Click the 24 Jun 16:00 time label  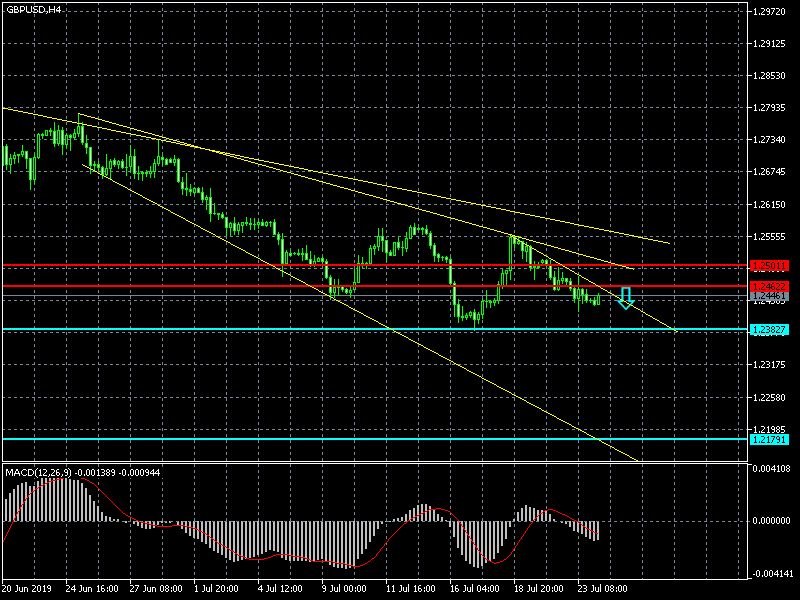click(x=92, y=590)
